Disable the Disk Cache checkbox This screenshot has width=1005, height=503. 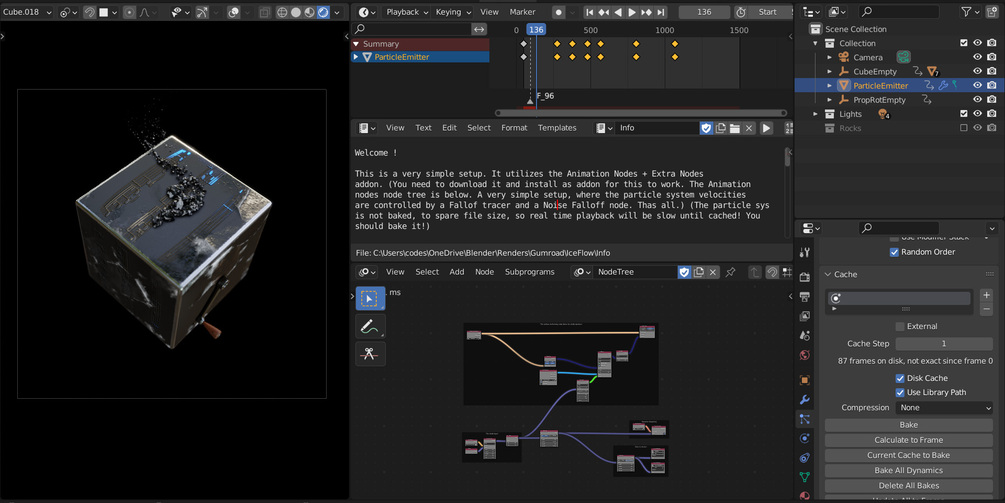[900, 378]
